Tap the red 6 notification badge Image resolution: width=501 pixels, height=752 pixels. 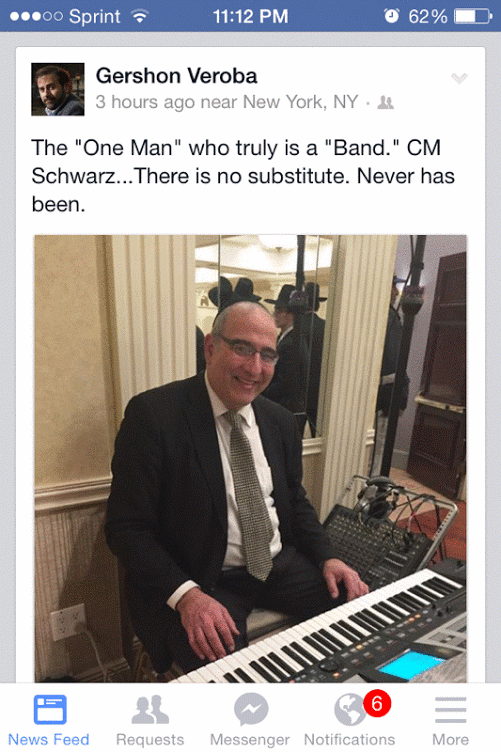377,704
